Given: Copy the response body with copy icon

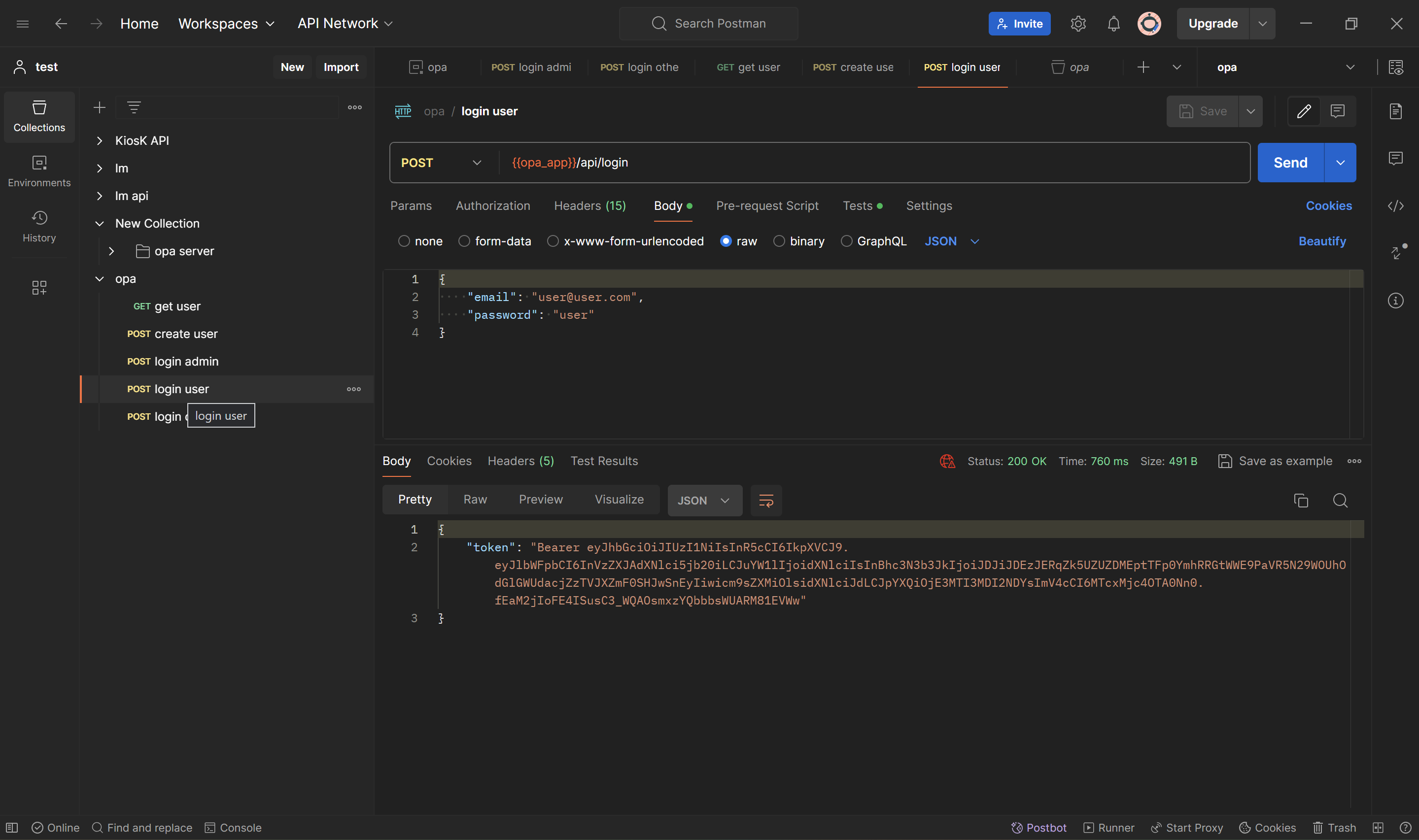Looking at the screenshot, I should click(x=1301, y=501).
